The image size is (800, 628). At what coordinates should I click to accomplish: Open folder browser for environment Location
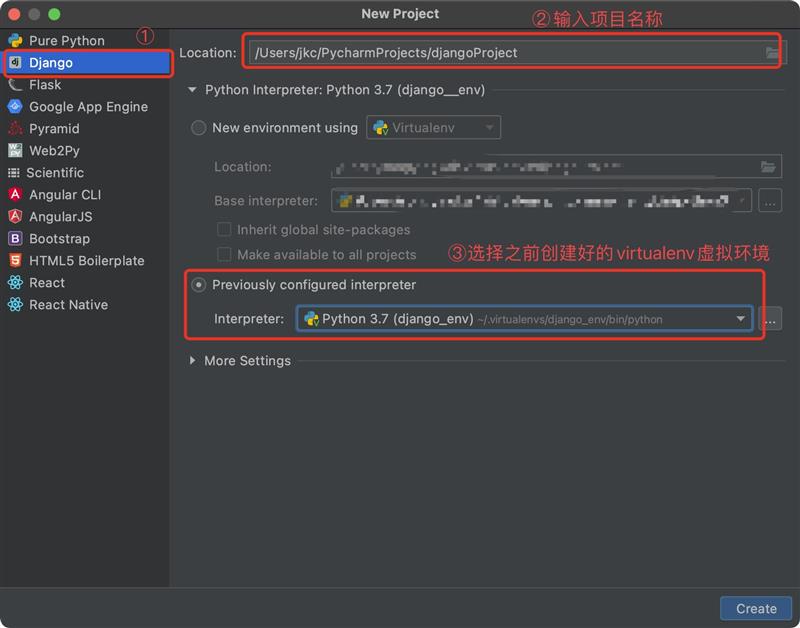pyautogui.click(x=768, y=166)
